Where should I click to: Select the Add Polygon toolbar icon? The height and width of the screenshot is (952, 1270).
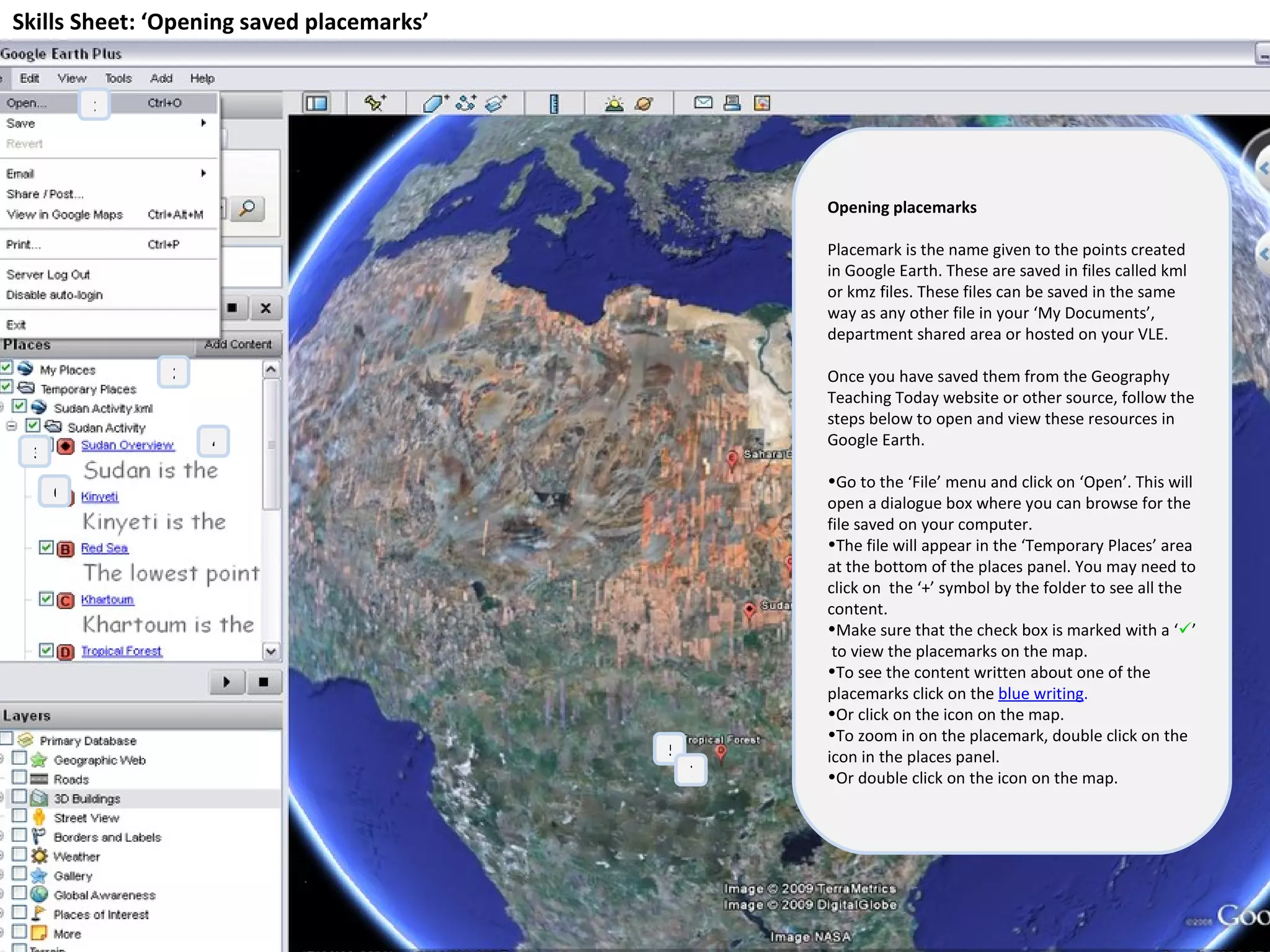click(435, 103)
